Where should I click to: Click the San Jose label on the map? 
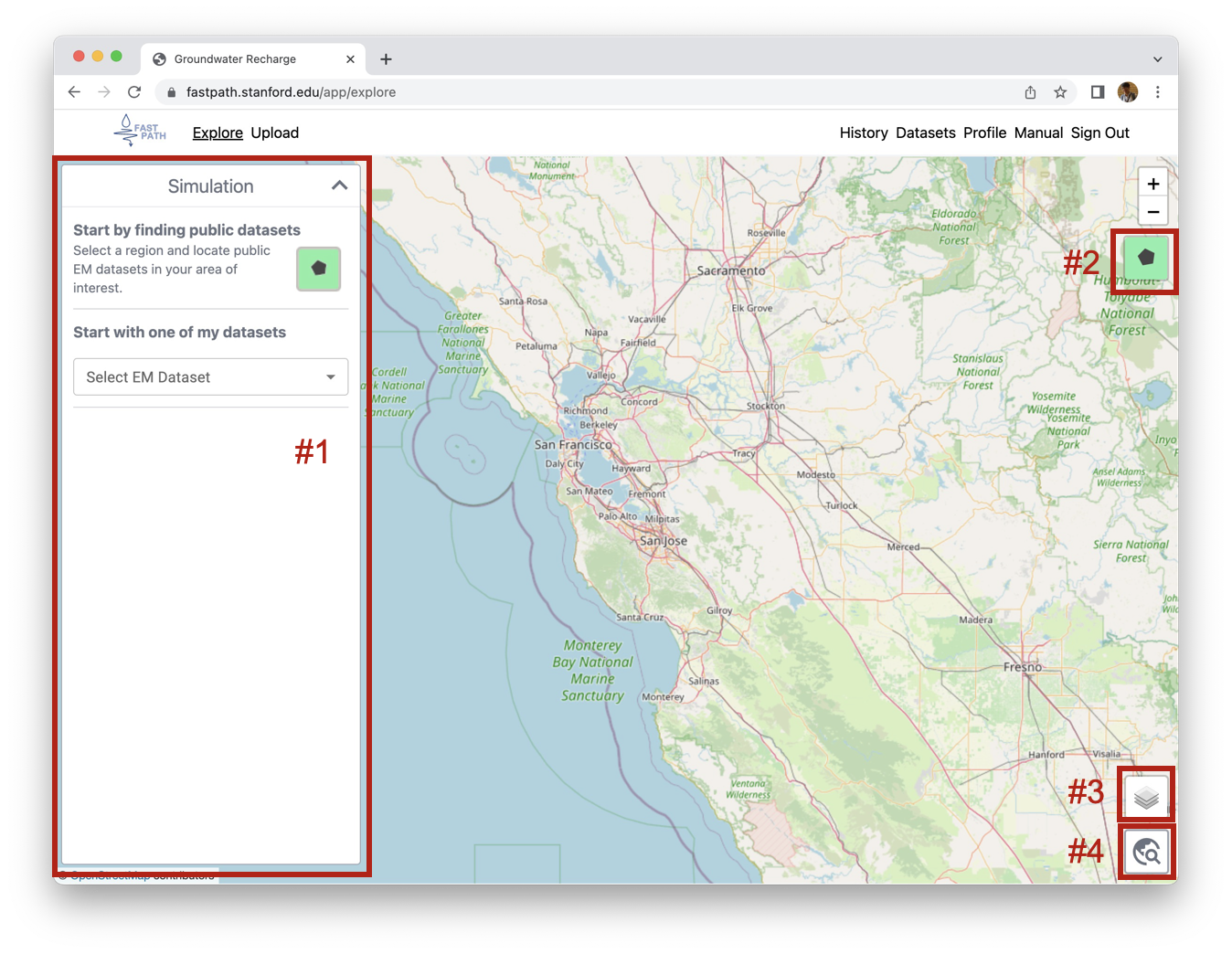(664, 541)
